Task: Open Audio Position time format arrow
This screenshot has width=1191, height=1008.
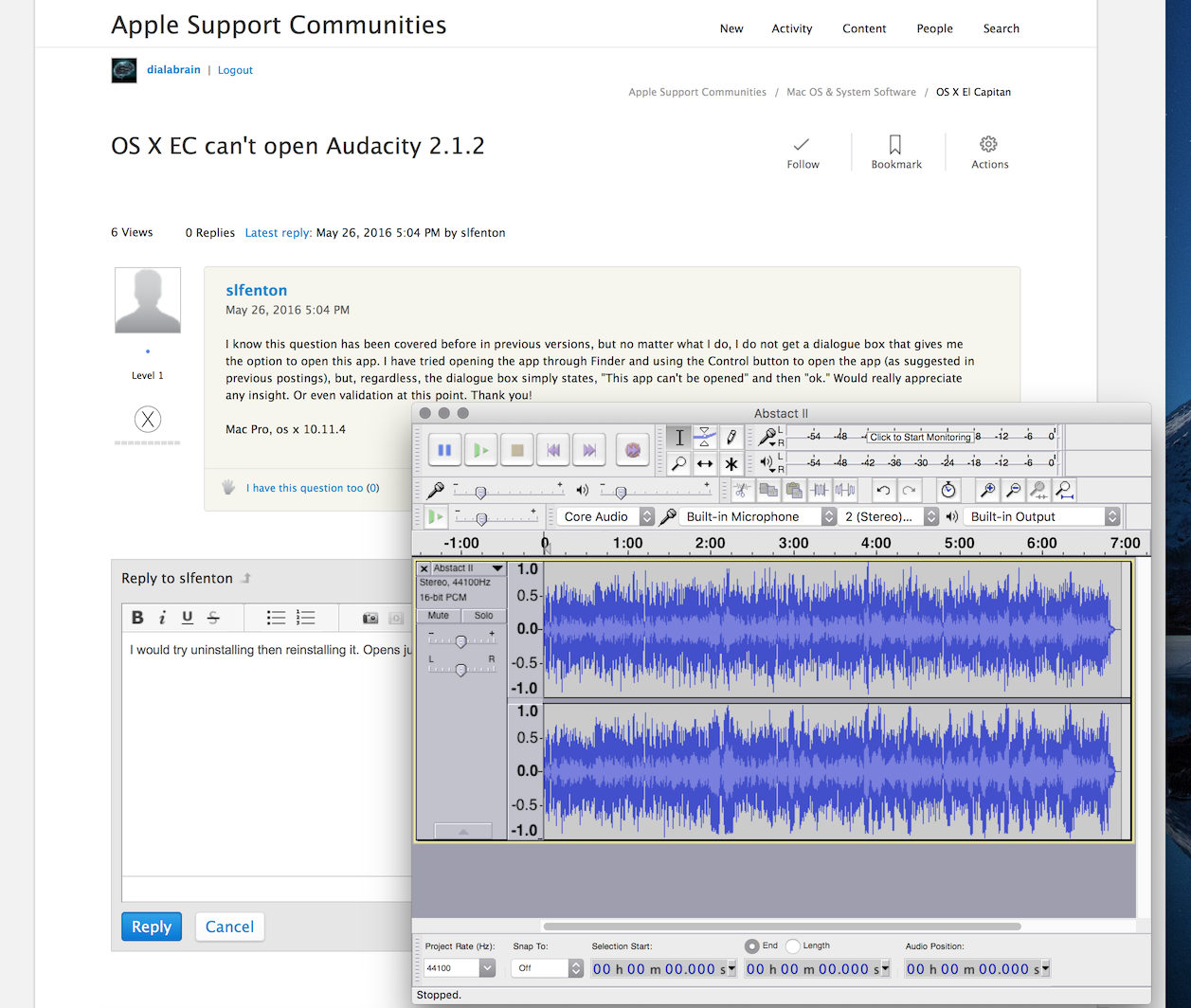Action: click(x=1045, y=969)
